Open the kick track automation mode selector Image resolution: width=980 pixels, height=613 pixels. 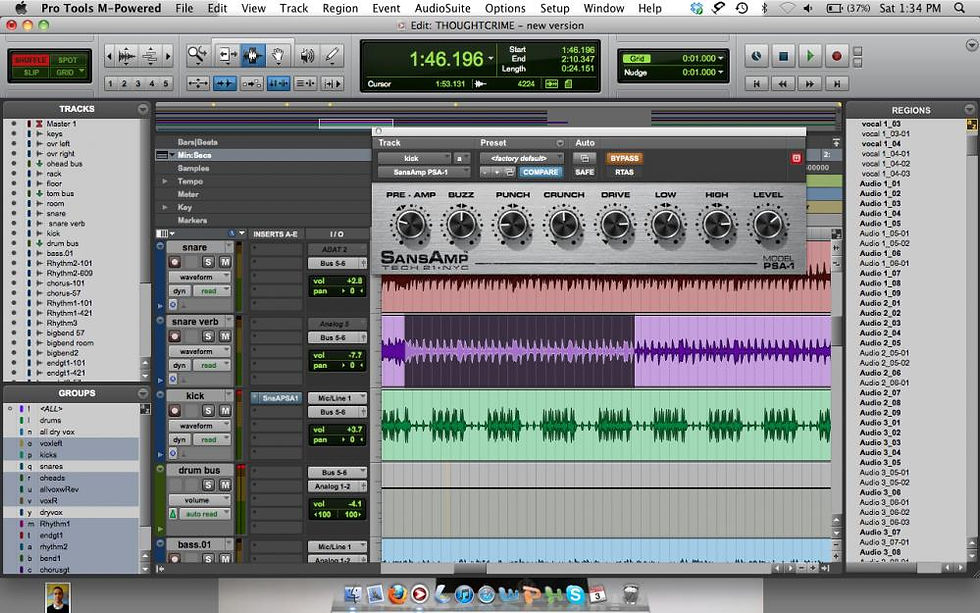pyautogui.click(x=211, y=439)
